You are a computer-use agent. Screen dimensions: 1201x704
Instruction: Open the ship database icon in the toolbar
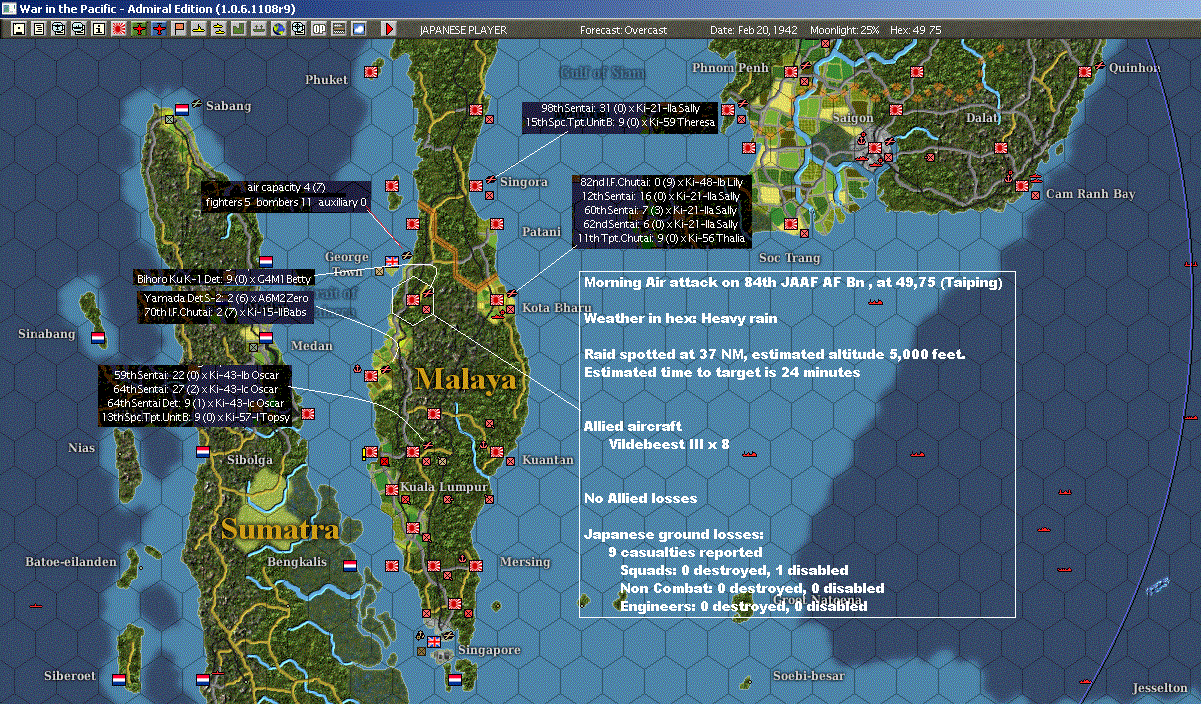pos(78,30)
